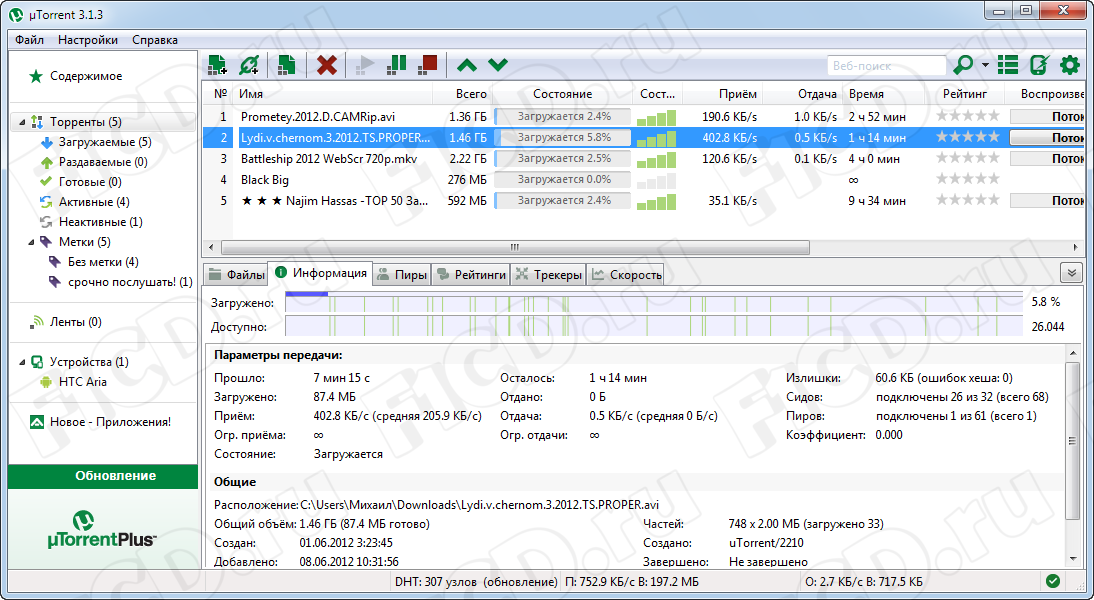Screen dimensions: 1094x600
Task: Switch to the Трекеры tab
Action: (x=548, y=275)
